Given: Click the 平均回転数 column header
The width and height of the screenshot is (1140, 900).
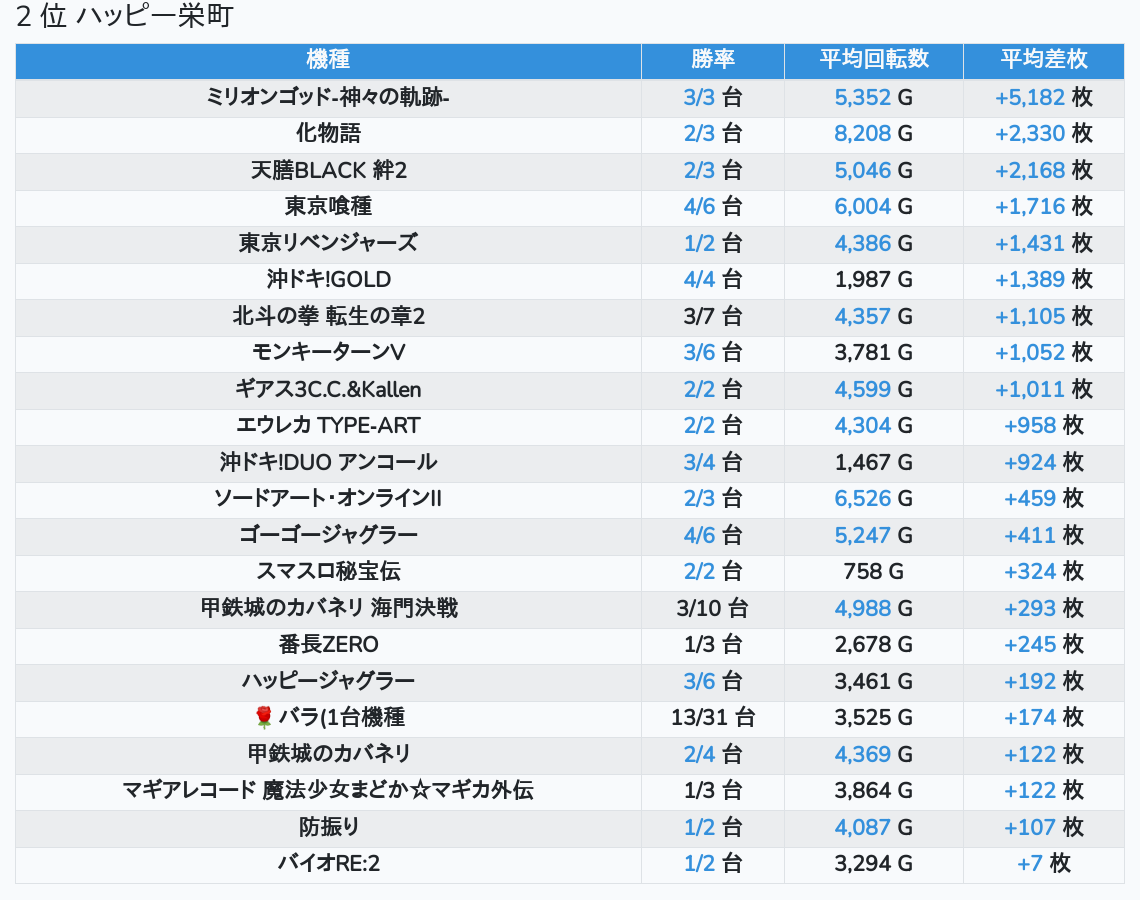Looking at the screenshot, I should click(874, 60).
